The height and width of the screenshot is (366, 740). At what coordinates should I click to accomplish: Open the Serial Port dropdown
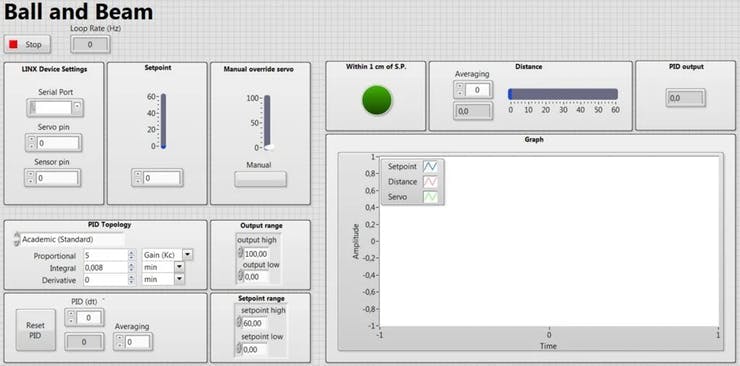77,108
